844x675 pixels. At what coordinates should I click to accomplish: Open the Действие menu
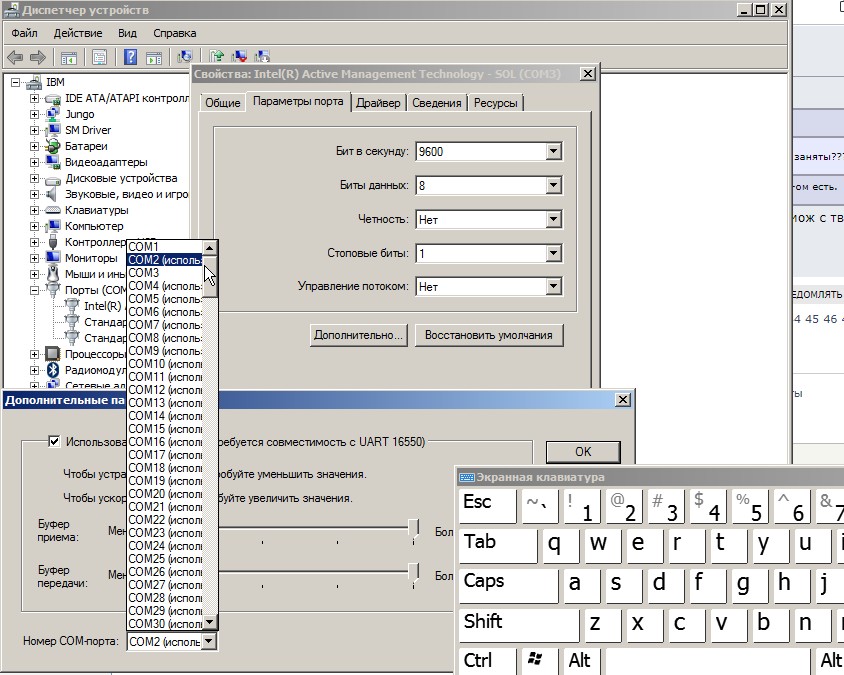[78, 33]
